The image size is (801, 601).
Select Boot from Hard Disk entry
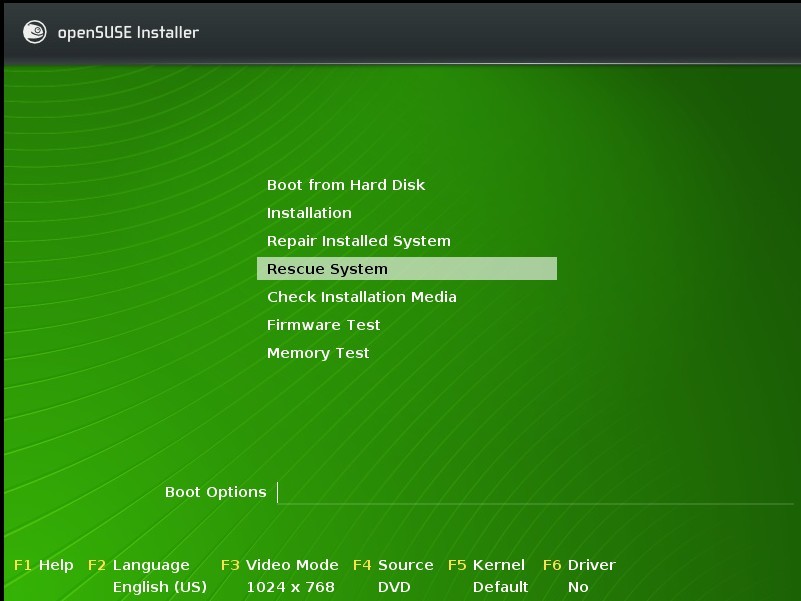pos(345,185)
